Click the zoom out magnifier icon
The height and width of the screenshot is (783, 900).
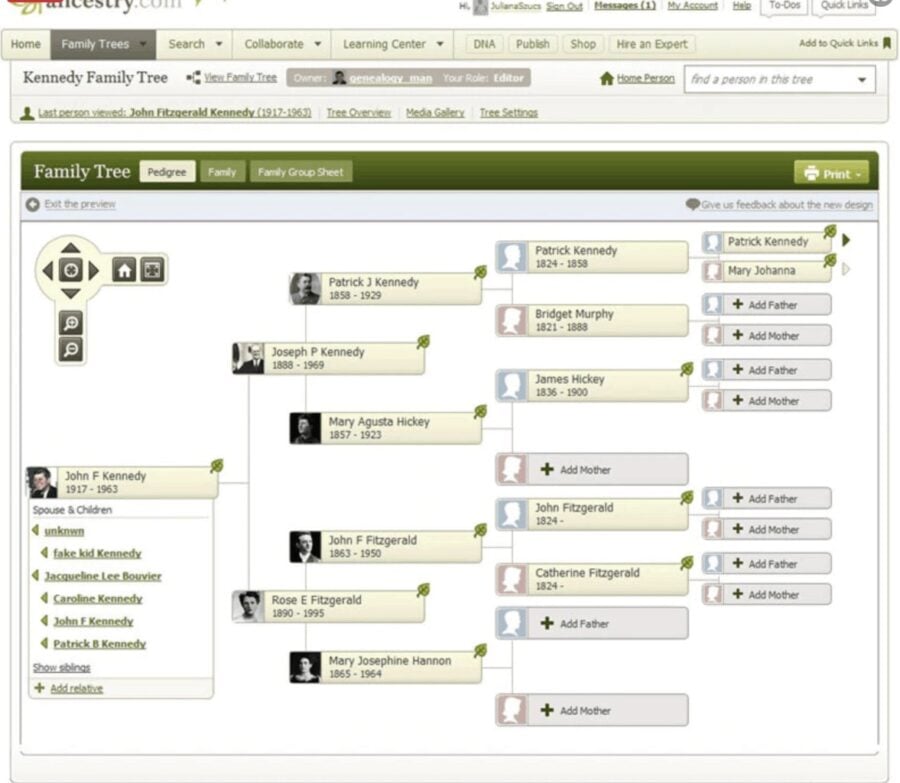(71, 349)
